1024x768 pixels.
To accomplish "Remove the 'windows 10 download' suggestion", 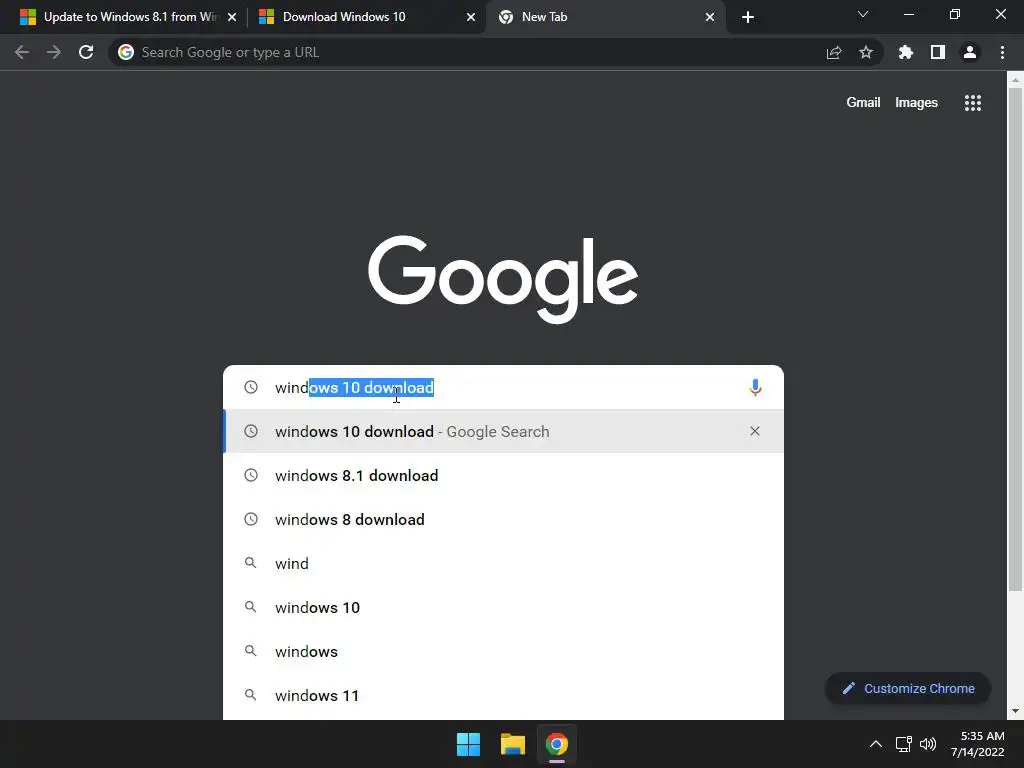I will (755, 431).
